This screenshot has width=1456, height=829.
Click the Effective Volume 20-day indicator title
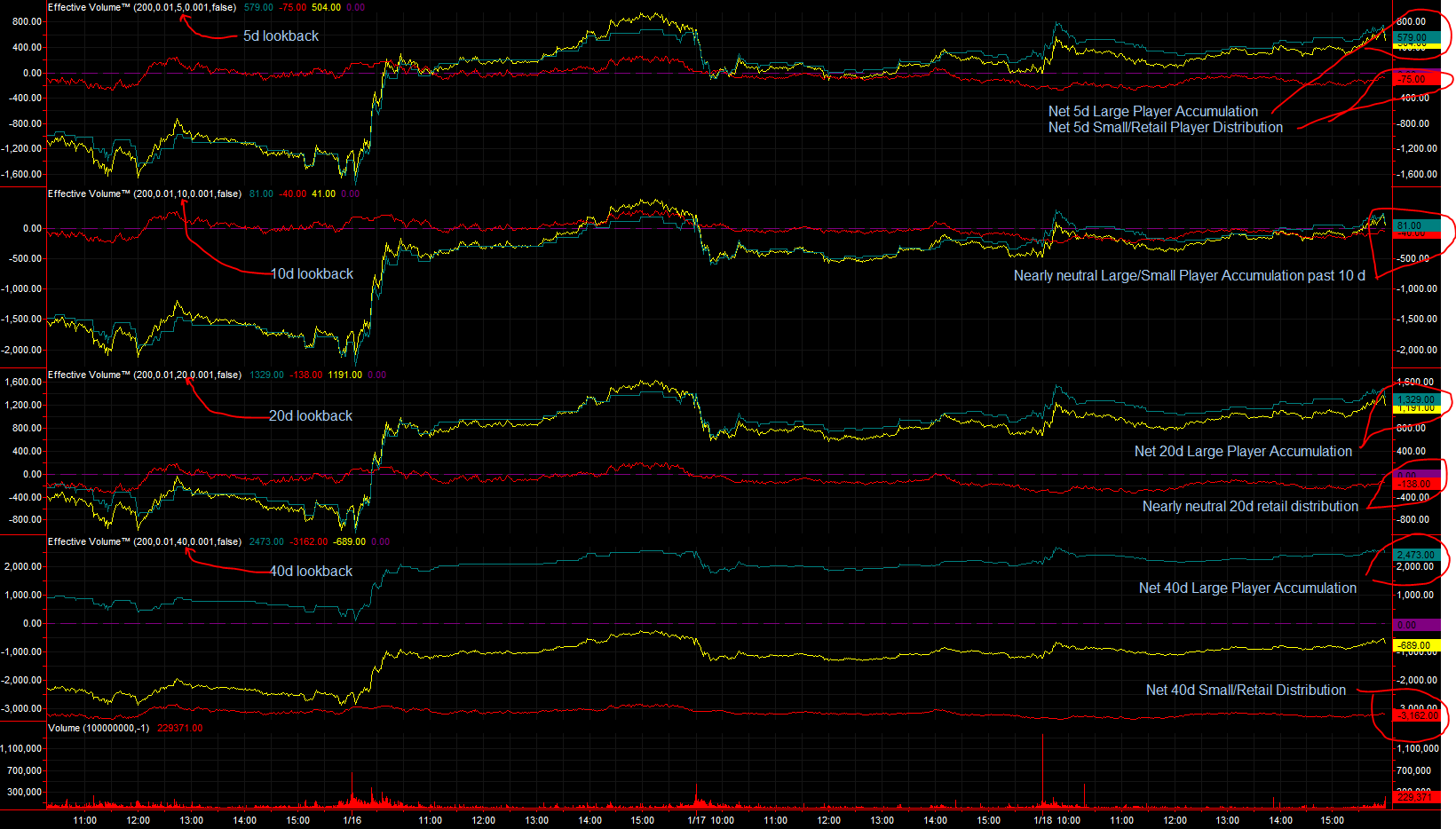pyautogui.click(x=144, y=375)
